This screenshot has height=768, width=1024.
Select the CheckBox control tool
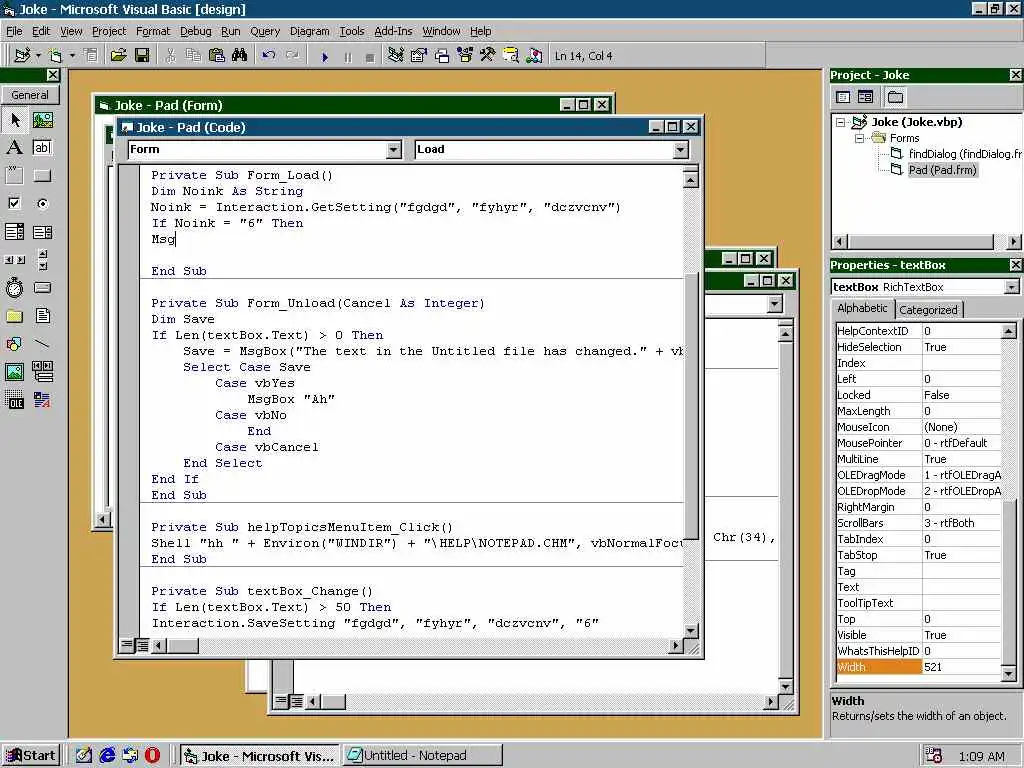14,204
